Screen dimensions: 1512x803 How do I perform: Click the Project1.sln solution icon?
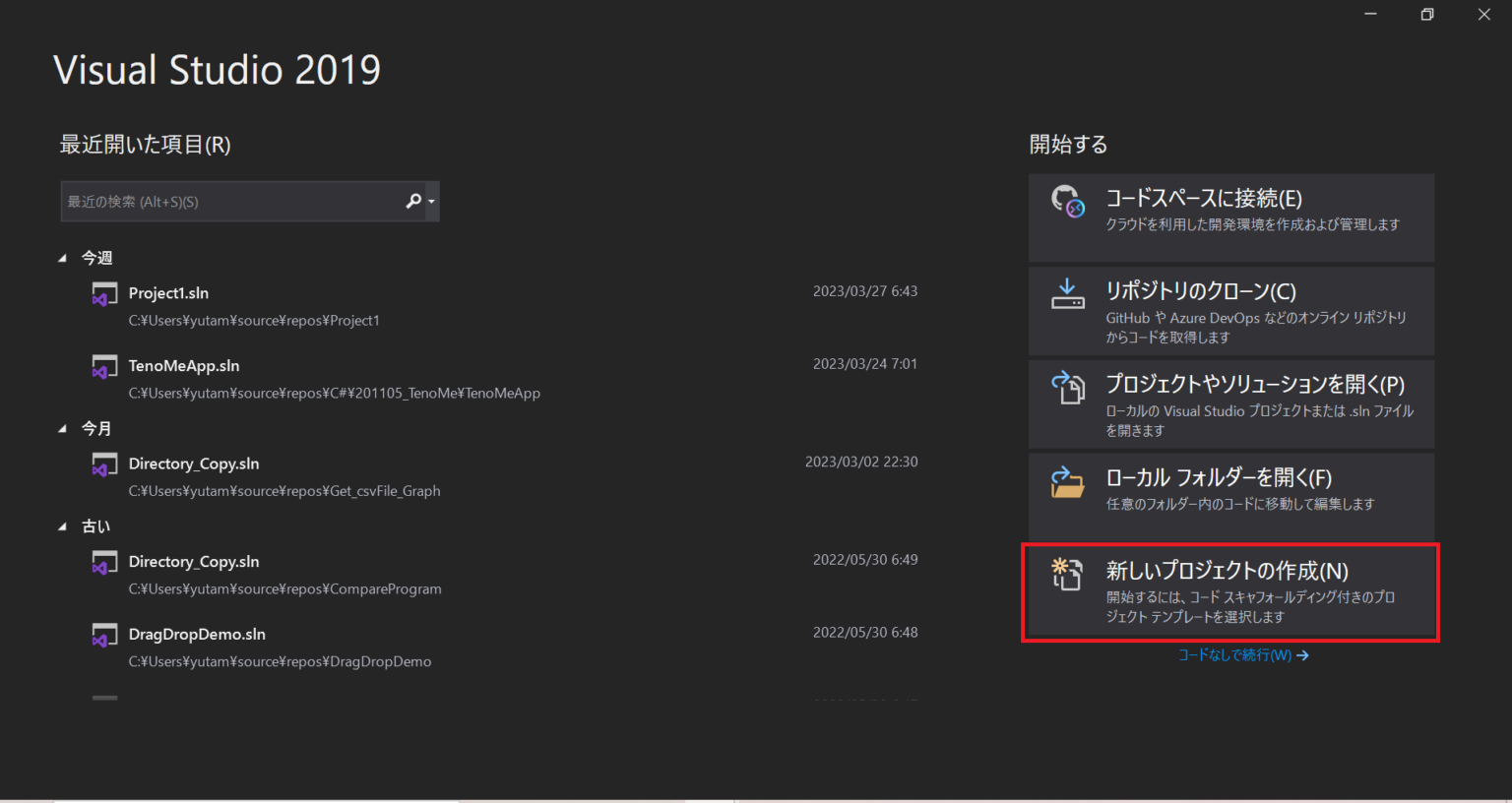[104, 293]
